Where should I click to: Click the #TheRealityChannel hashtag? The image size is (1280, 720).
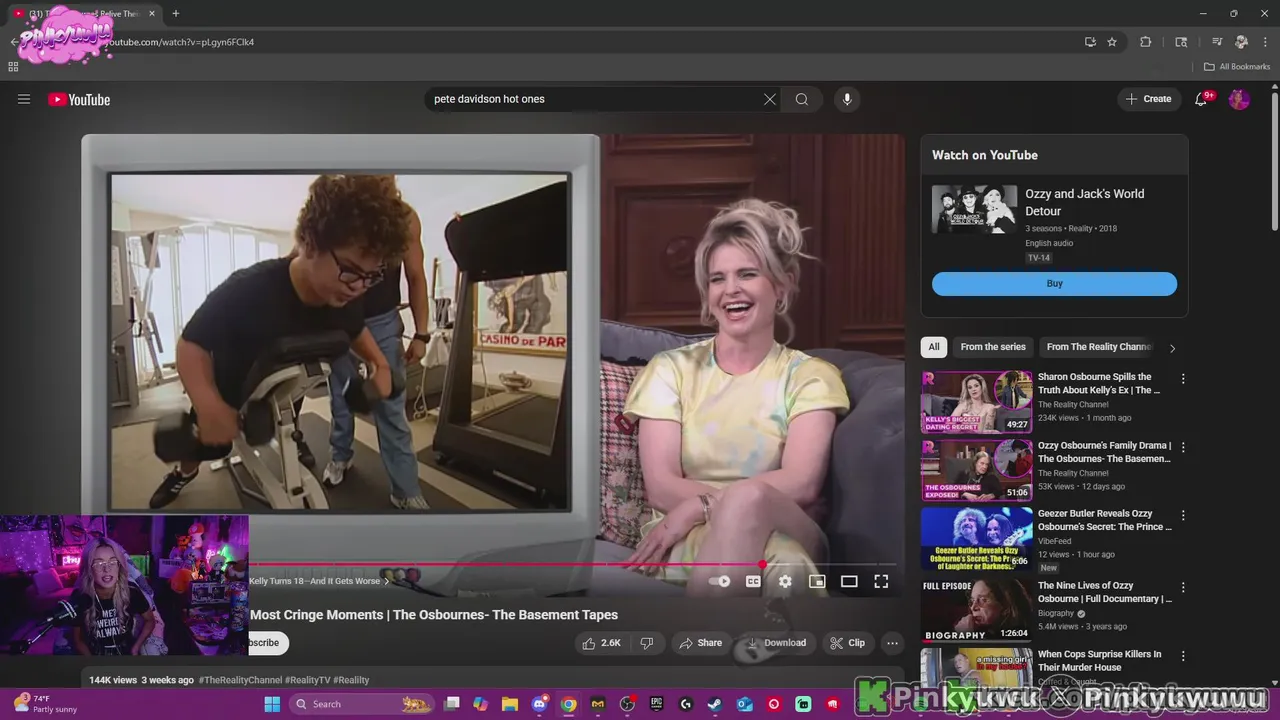pos(240,680)
